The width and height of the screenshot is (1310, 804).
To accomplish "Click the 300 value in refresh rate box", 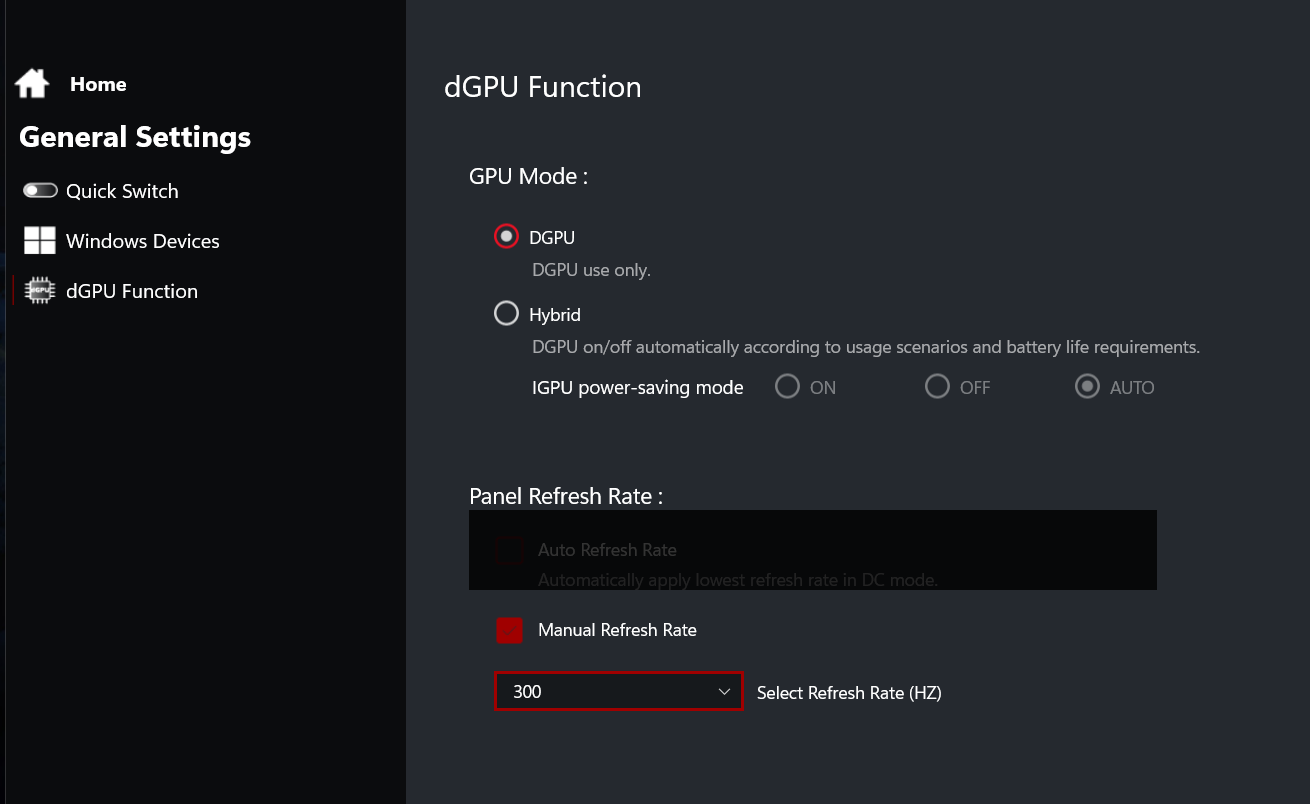I will point(527,692).
